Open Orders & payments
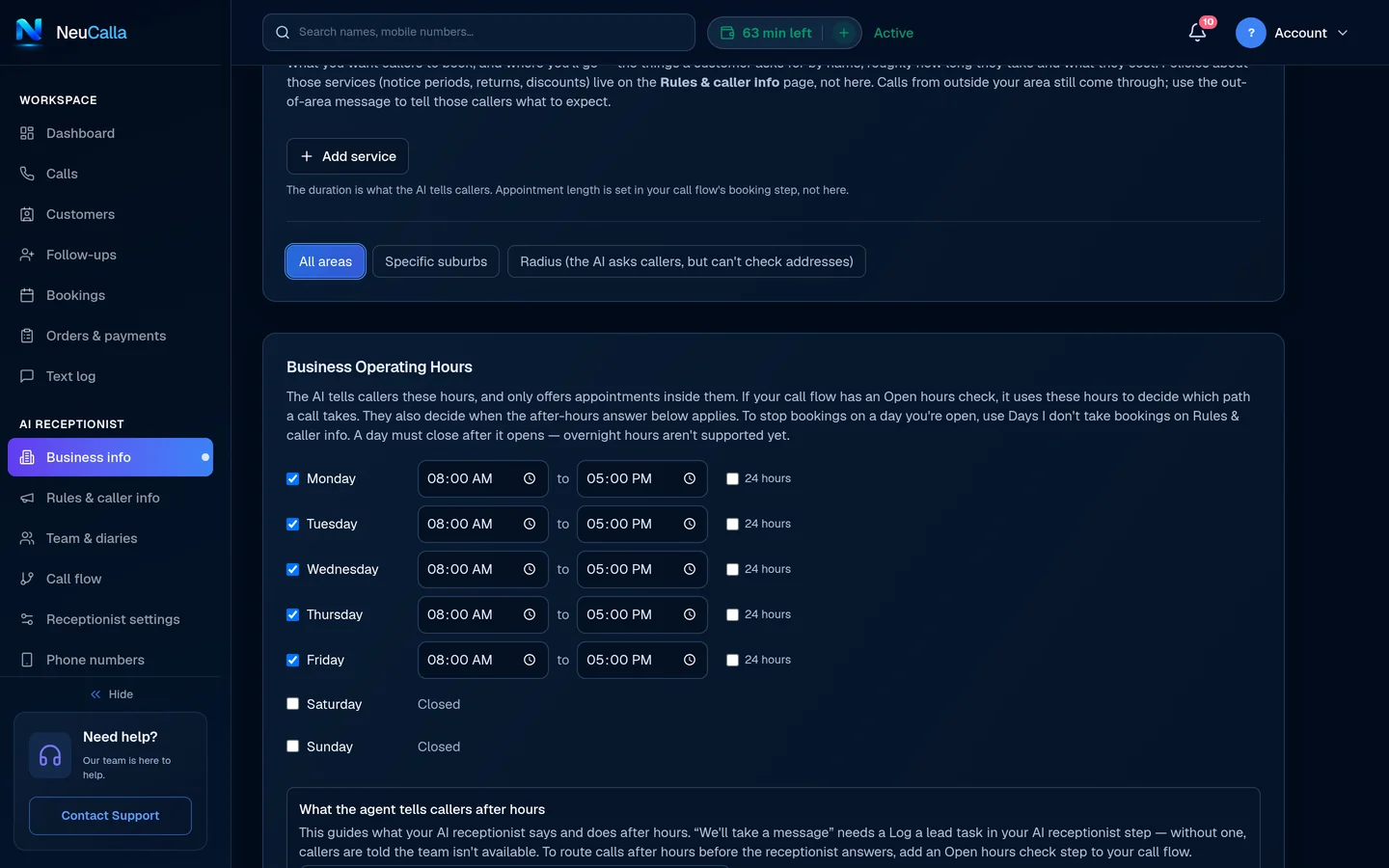The image size is (1389, 868). tap(110, 336)
